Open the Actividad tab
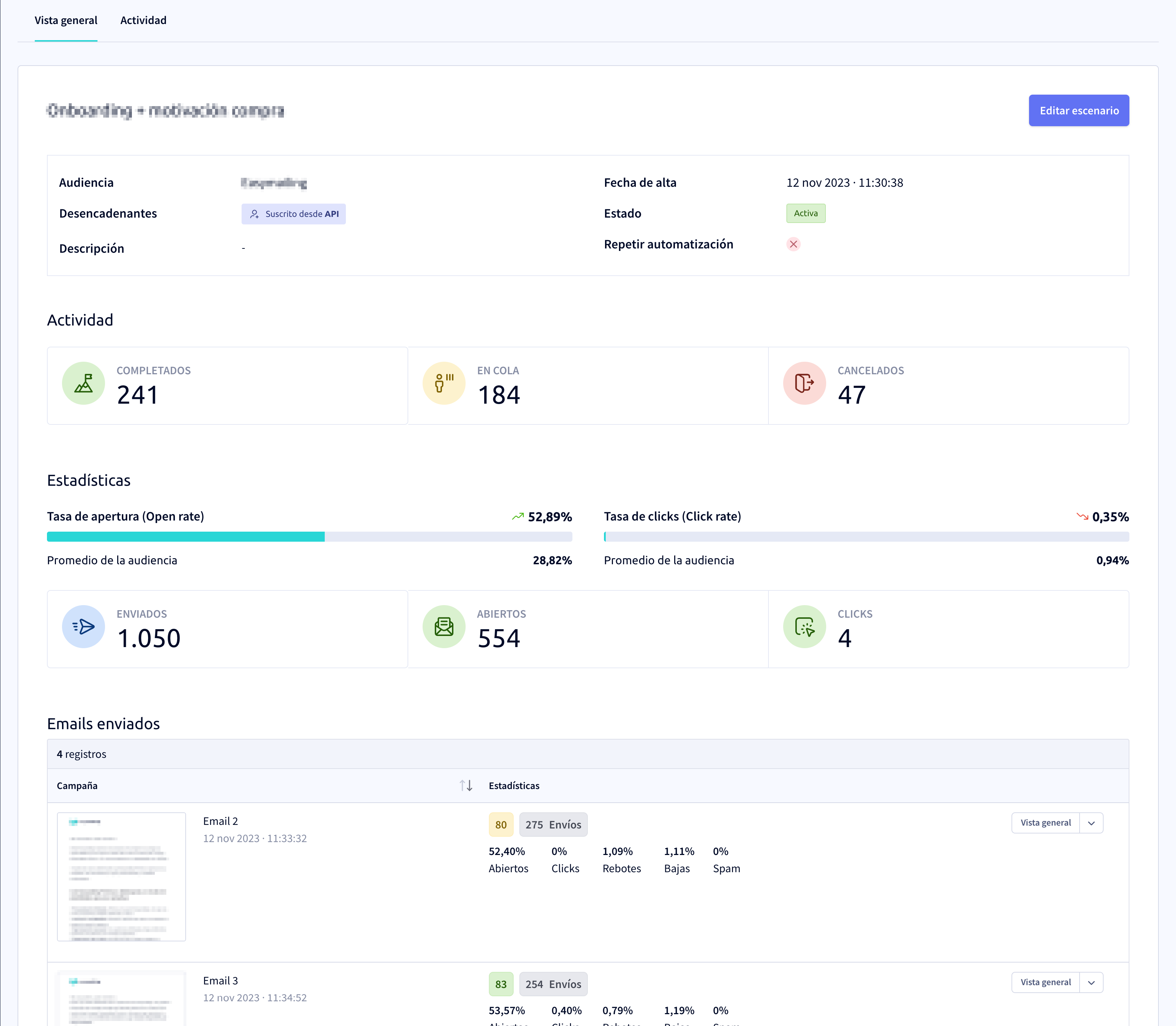 [143, 20]
